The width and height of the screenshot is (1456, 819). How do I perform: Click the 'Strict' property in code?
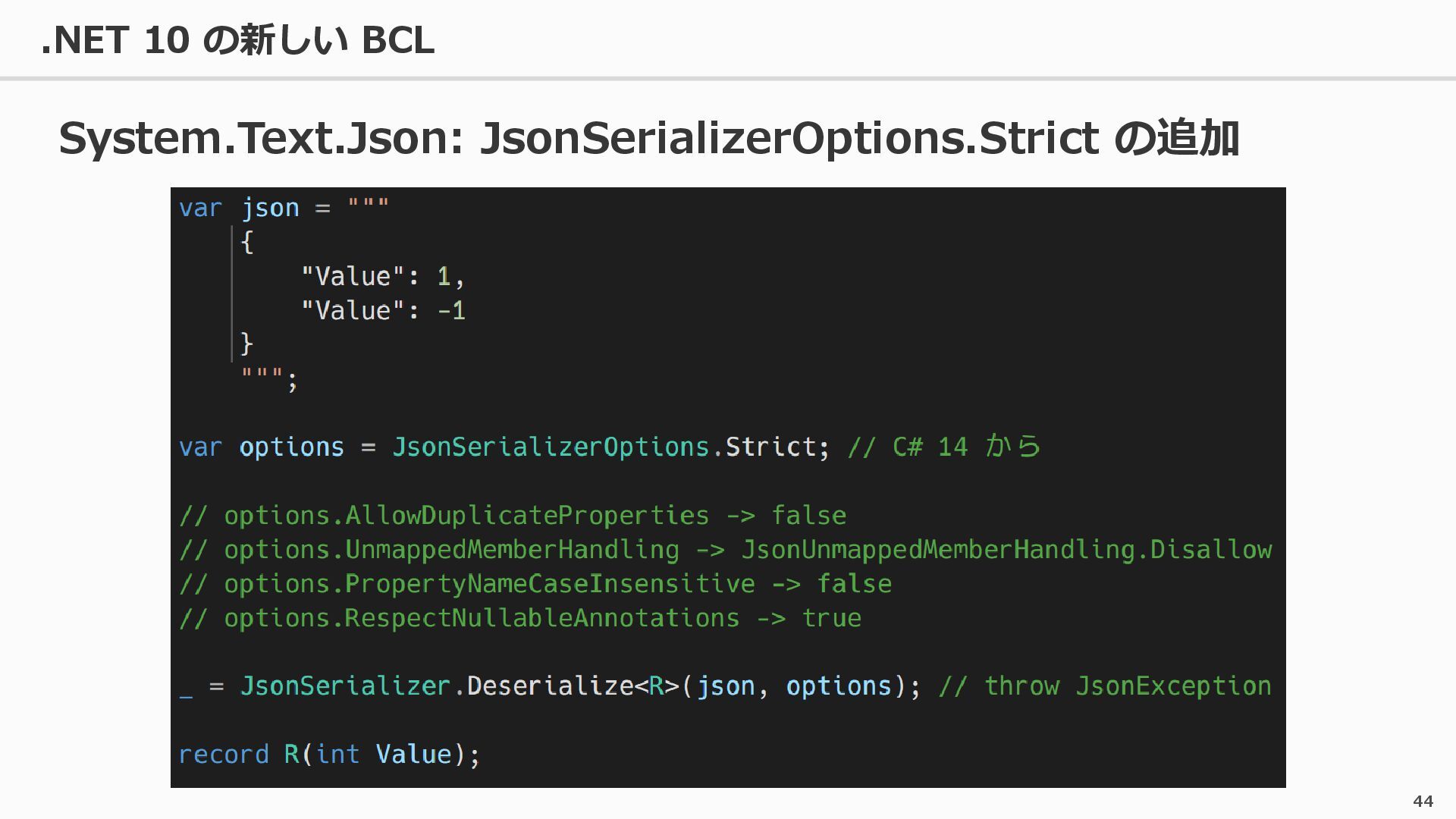point(770,447)
